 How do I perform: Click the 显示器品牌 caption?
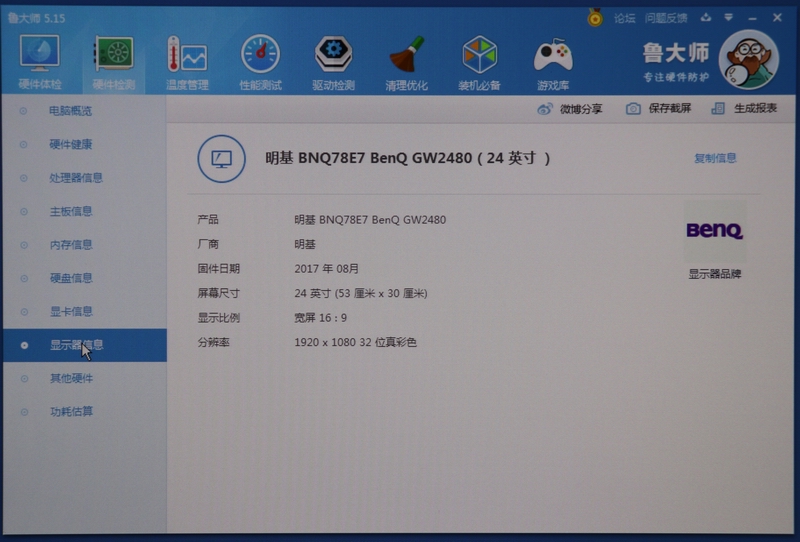(x=714, y=274)
